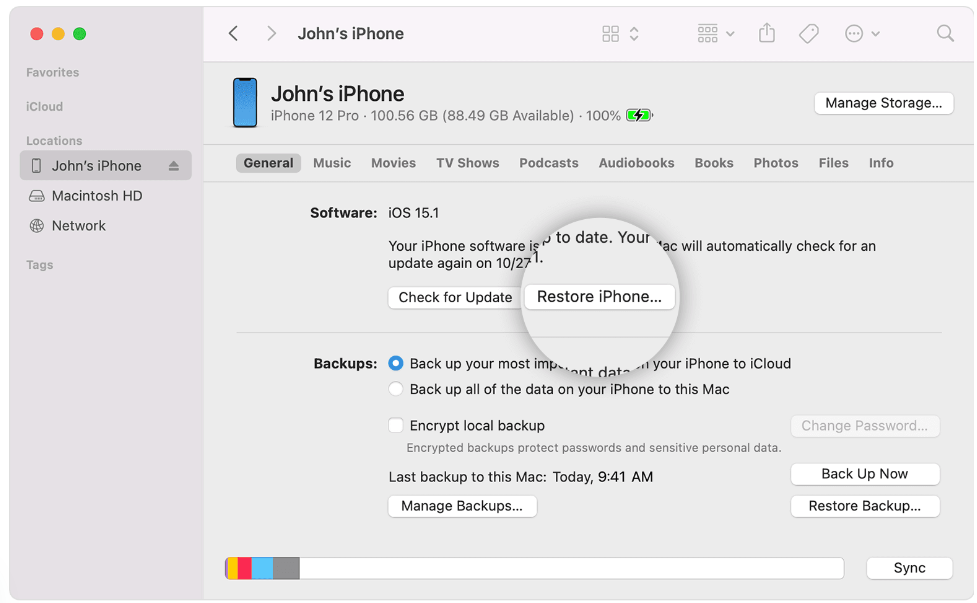Minimize the window with yellow button

click(58, 34)
